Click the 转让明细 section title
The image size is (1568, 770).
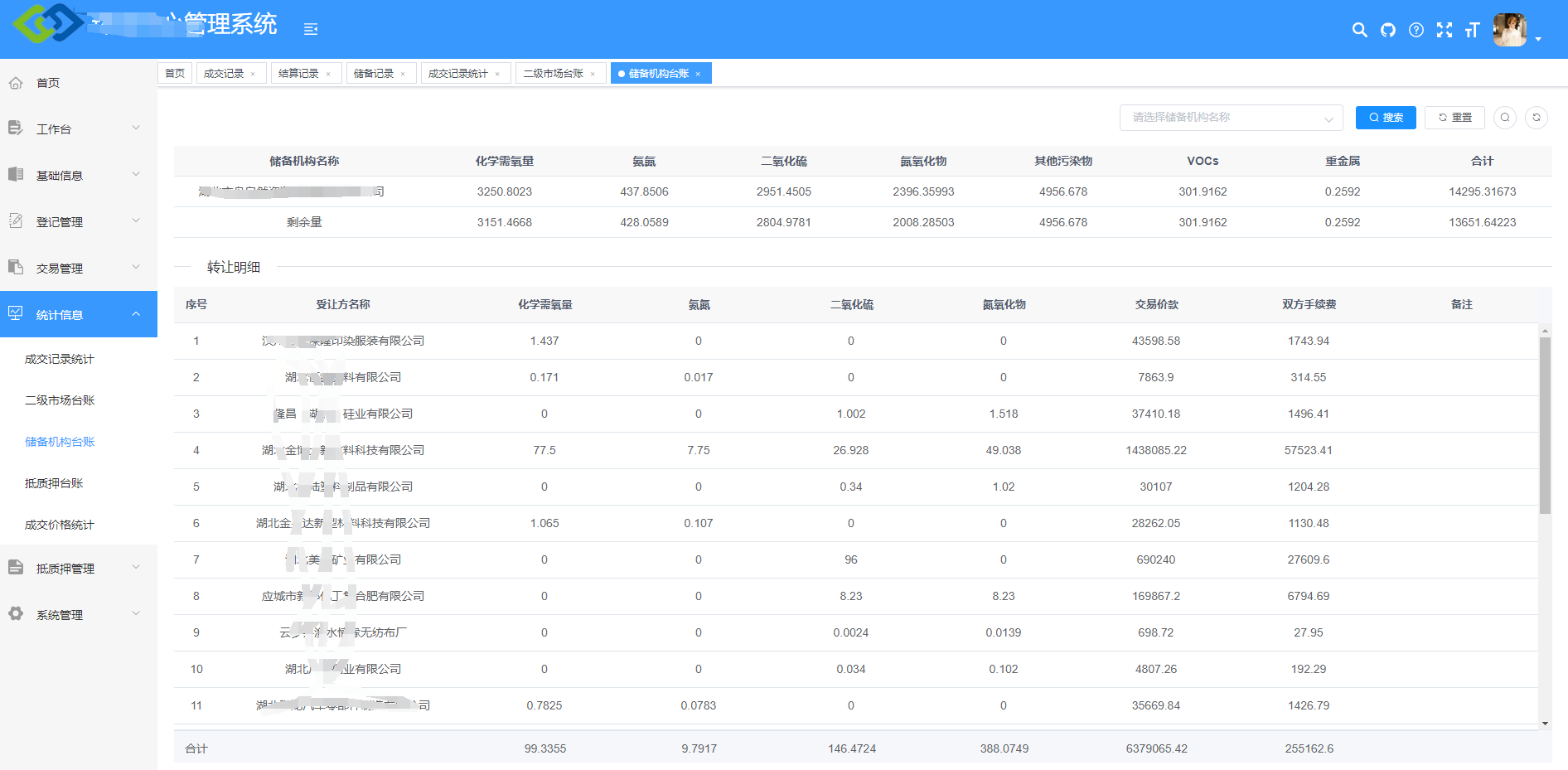click(x=234, y=267)
